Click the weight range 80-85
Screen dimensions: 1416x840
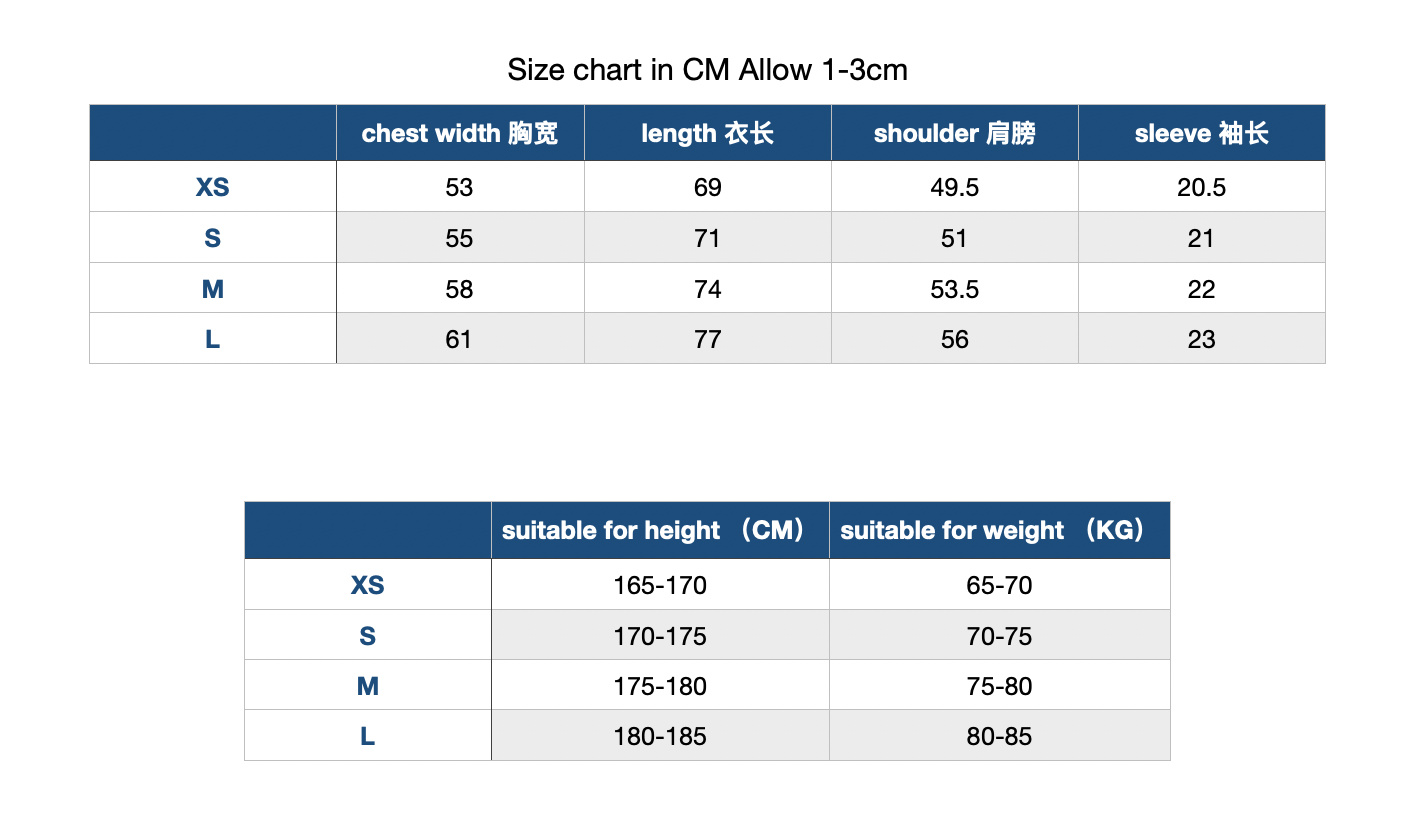coord(999,736)
